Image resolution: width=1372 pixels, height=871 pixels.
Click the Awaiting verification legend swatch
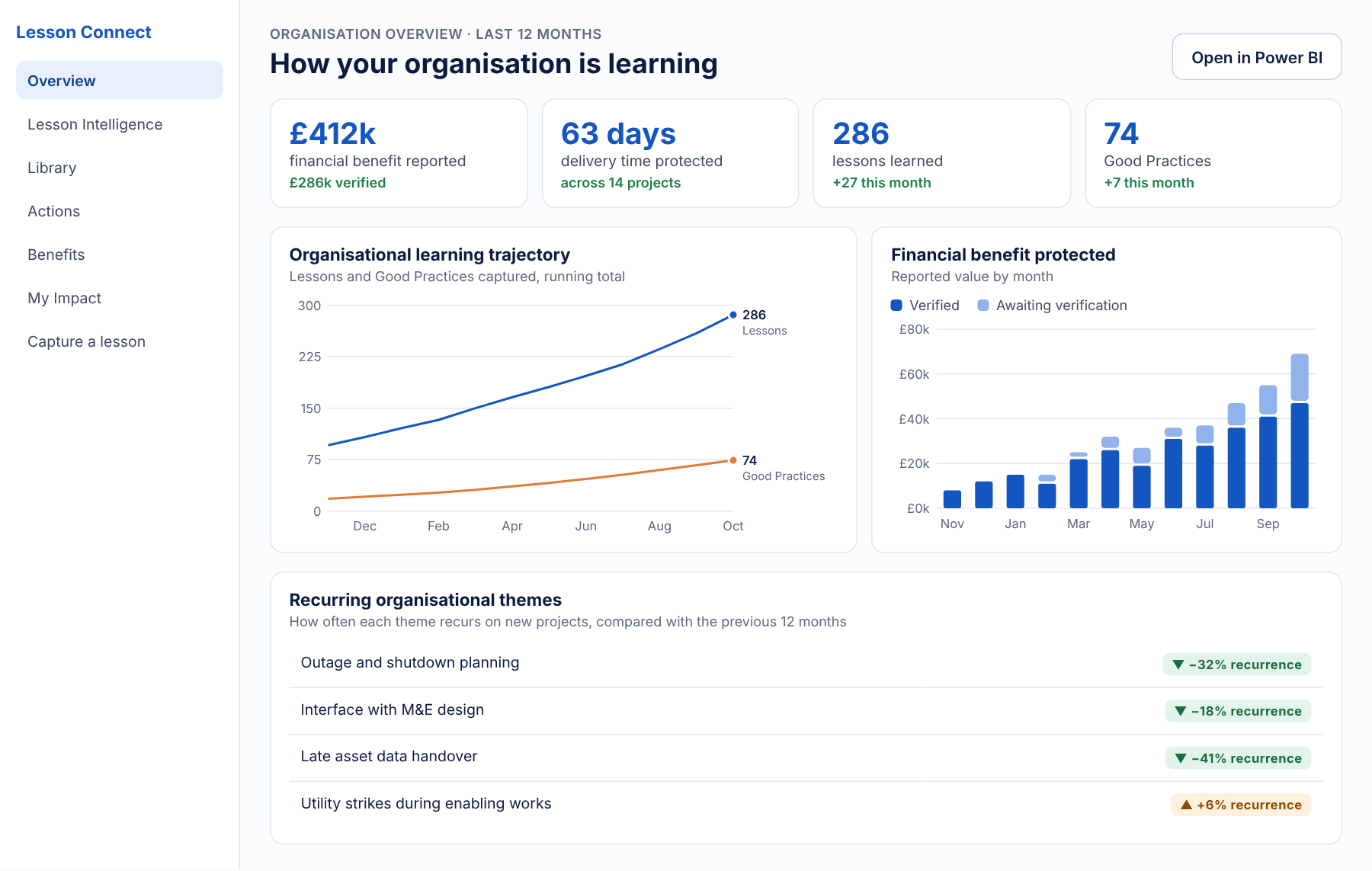983,306
